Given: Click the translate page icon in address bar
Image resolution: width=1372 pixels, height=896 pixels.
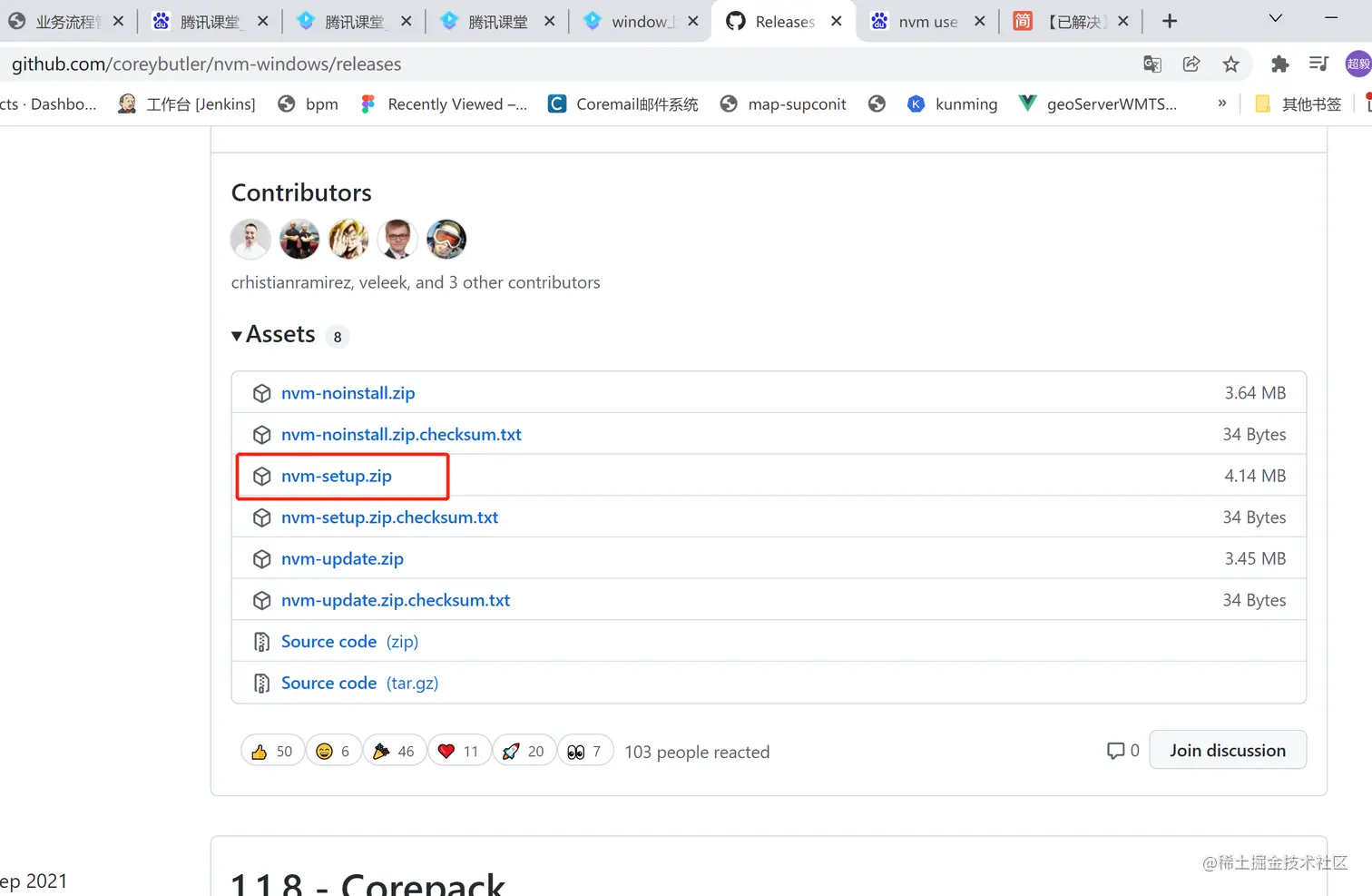Looking at the screenshot, I should point(1152,64).
